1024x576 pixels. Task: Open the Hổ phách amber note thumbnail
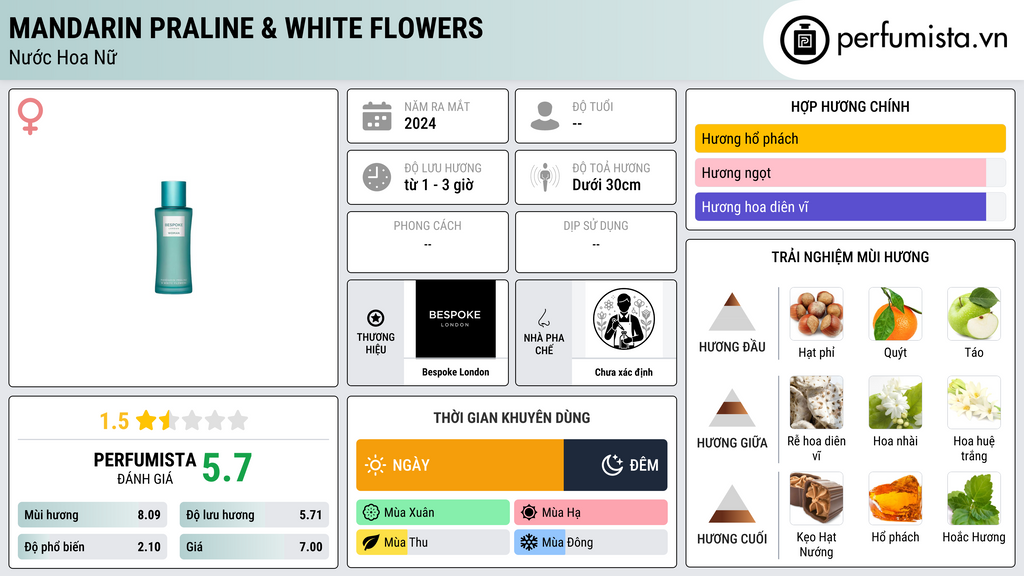(895, 499)
